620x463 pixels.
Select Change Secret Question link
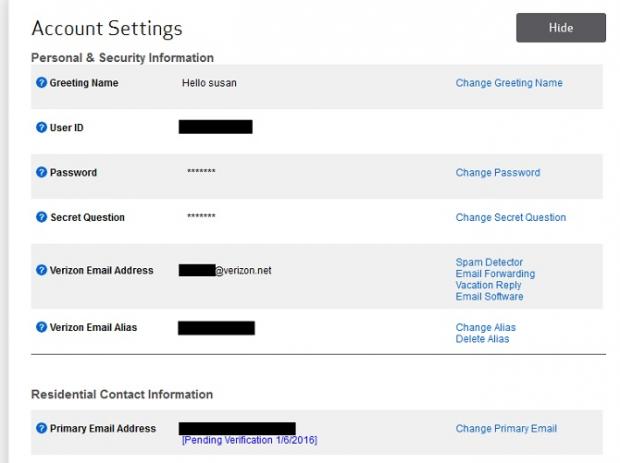pyautogui.click(x=510, y=217)
